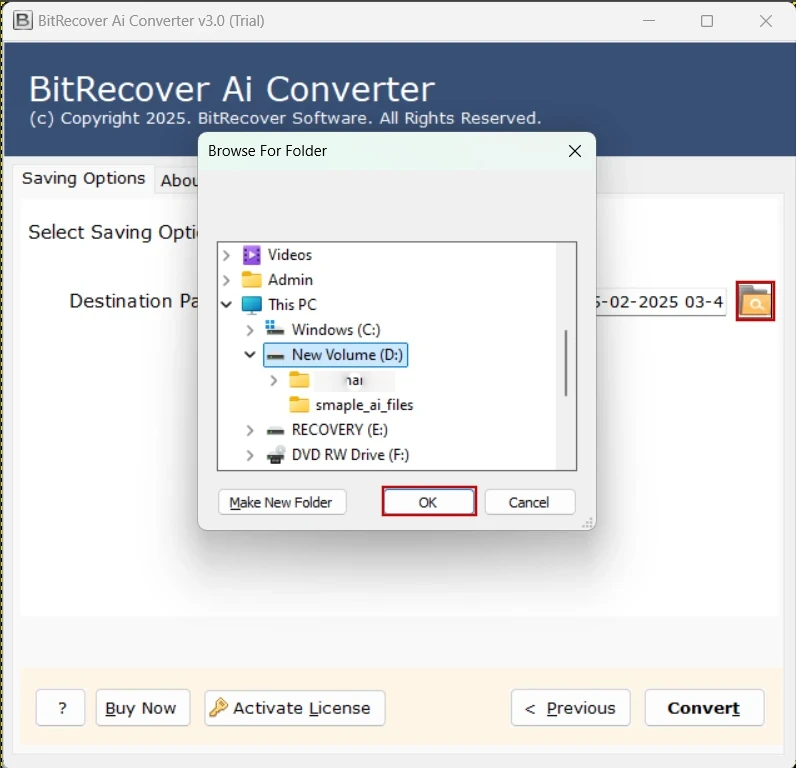
Task: Expand the Windows (C:) drive node
Action: (x=250, y=330)
